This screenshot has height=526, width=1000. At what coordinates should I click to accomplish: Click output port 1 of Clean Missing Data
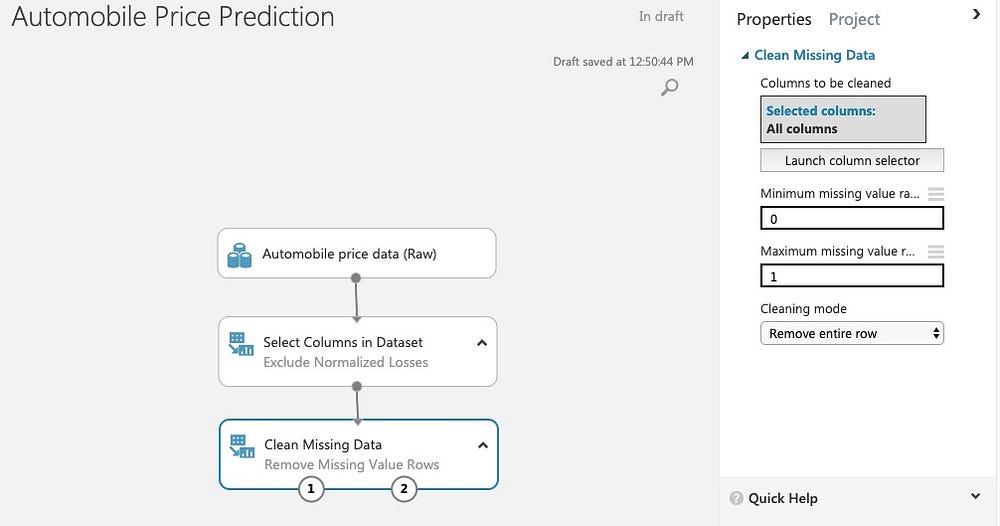pyautogui.click(x=311, y=489)
